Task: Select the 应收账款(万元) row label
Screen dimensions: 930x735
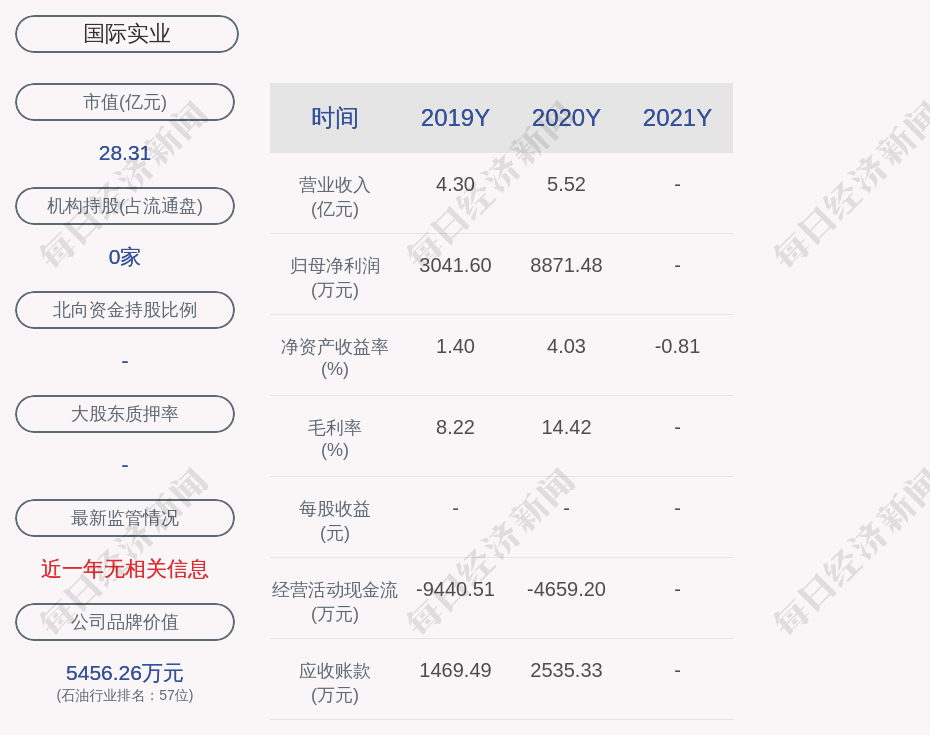Action: pos(335,683)
